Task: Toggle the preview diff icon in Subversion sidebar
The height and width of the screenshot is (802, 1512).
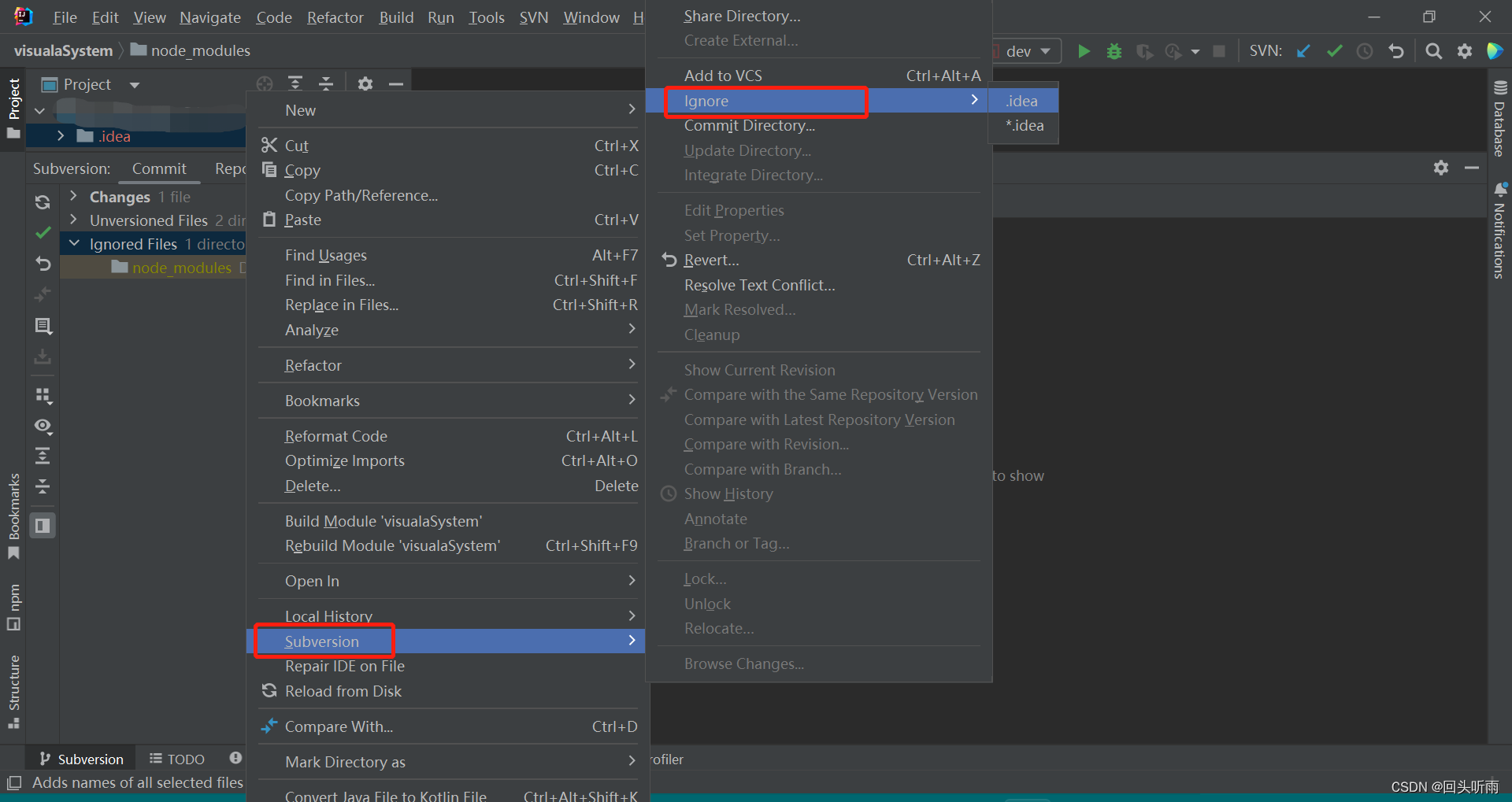Action: pos(43,525)
